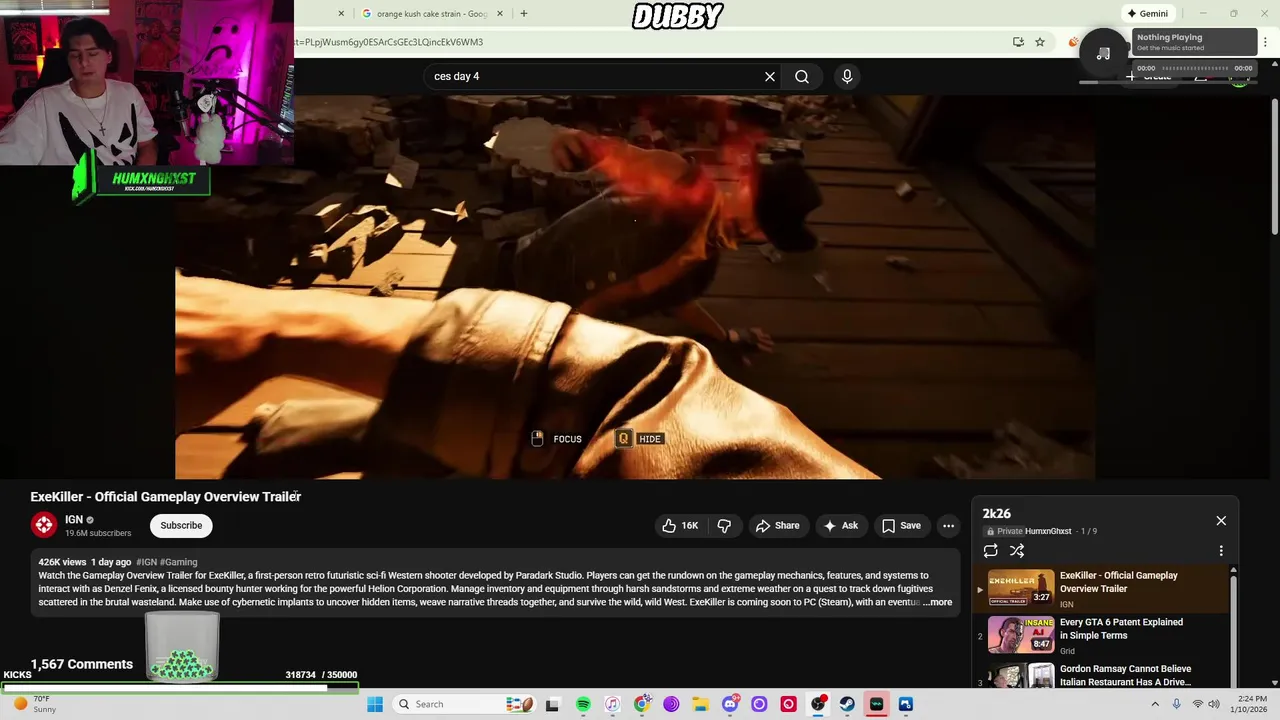Open HumxnGhxst playlist owner link
The image size is (1280, 720).
(1048, 531)
